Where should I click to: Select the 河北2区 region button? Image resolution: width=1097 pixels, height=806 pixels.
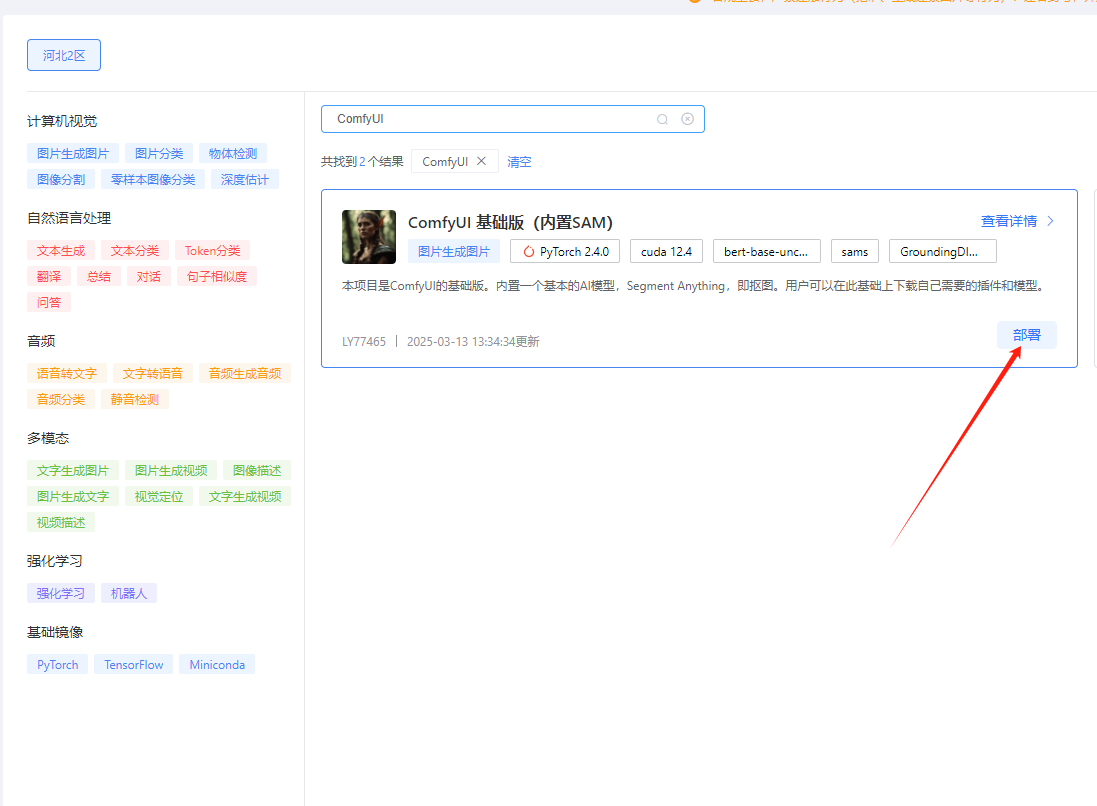(x=64, y=55)
